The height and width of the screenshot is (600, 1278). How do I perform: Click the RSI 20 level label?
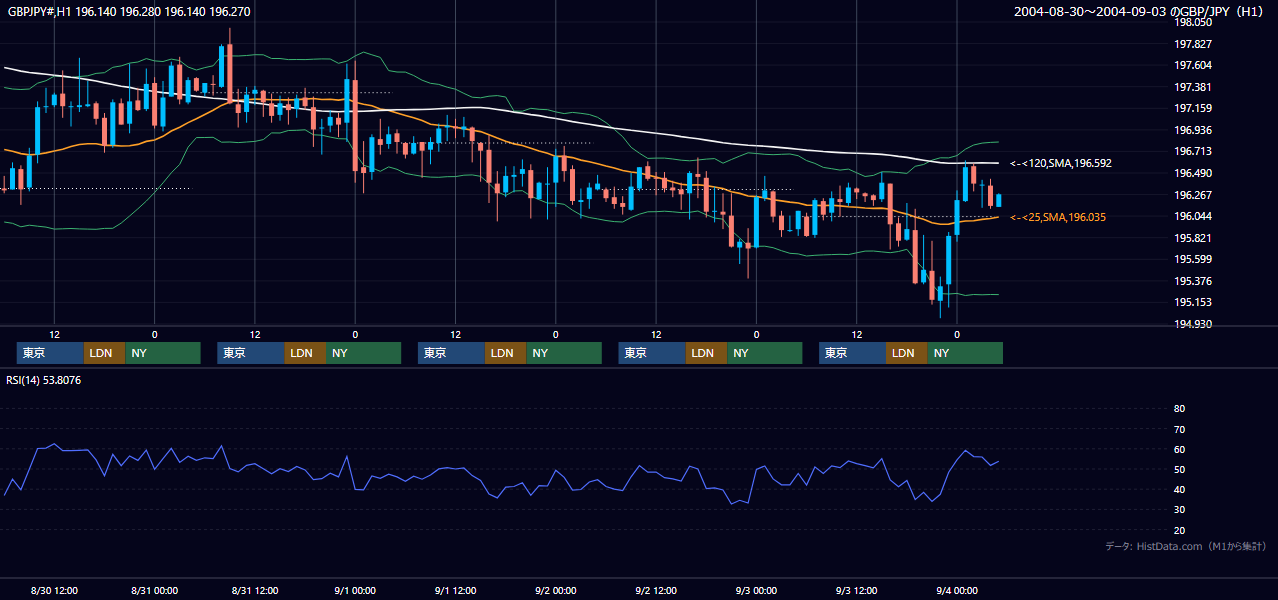[x=1179, y=530]
